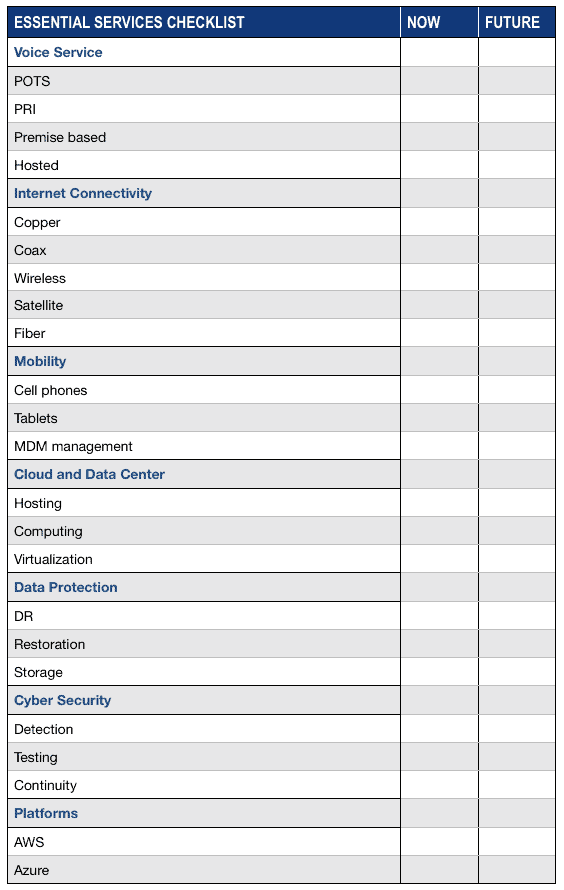Check the NOW cell for Azure
564x890 pixels.
point(439,869)
